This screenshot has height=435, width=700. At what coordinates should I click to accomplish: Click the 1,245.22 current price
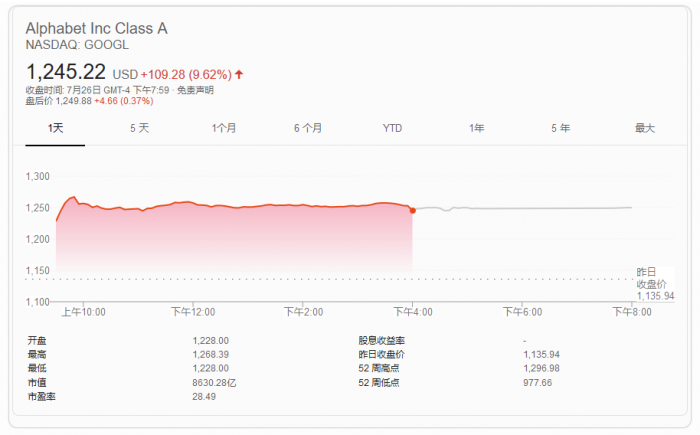coord(66,71)
